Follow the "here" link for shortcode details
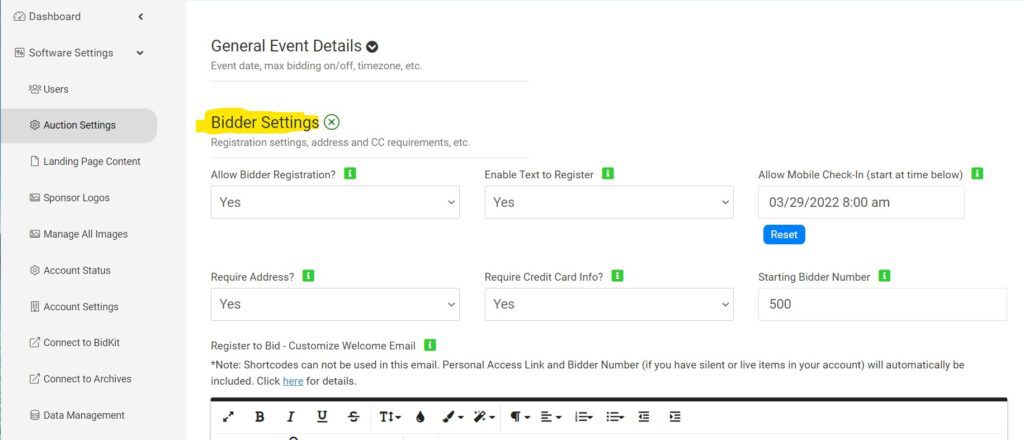Viewport: 1024px width, 440px height. click(292, 381)
